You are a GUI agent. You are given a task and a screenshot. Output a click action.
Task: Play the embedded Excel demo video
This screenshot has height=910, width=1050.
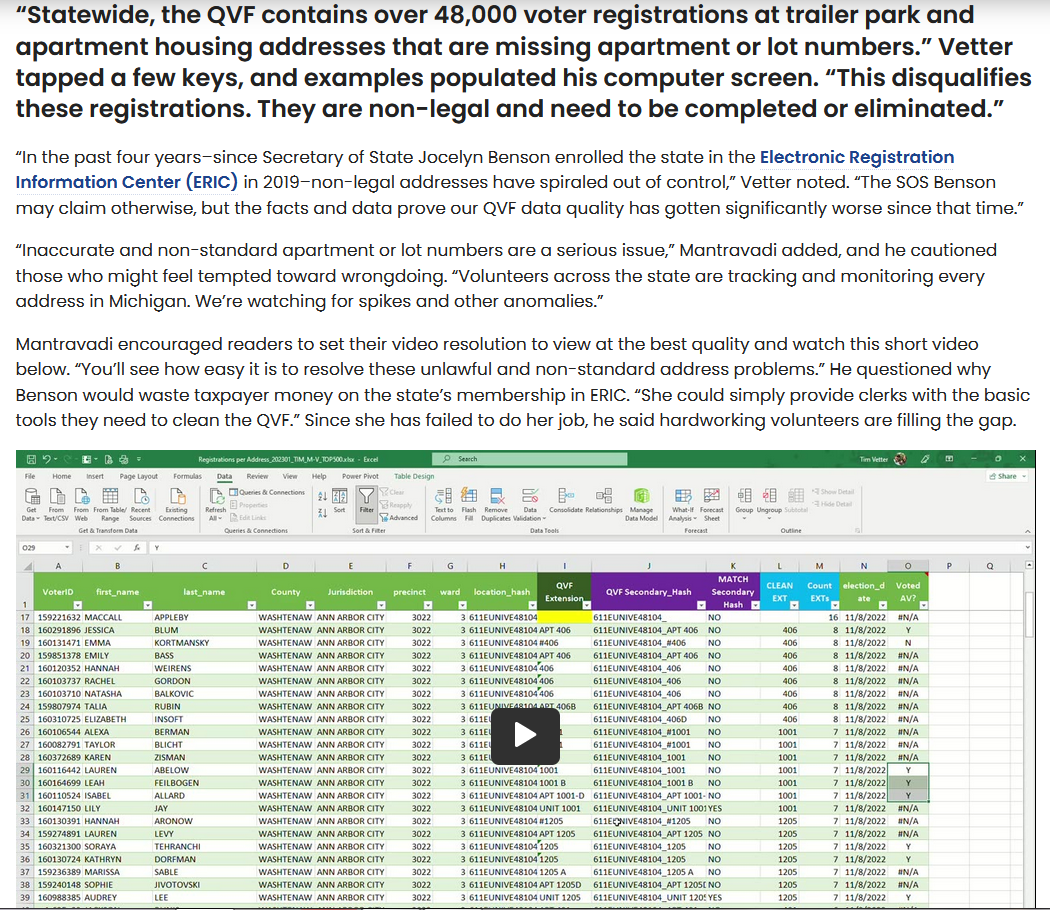(525, 735)
